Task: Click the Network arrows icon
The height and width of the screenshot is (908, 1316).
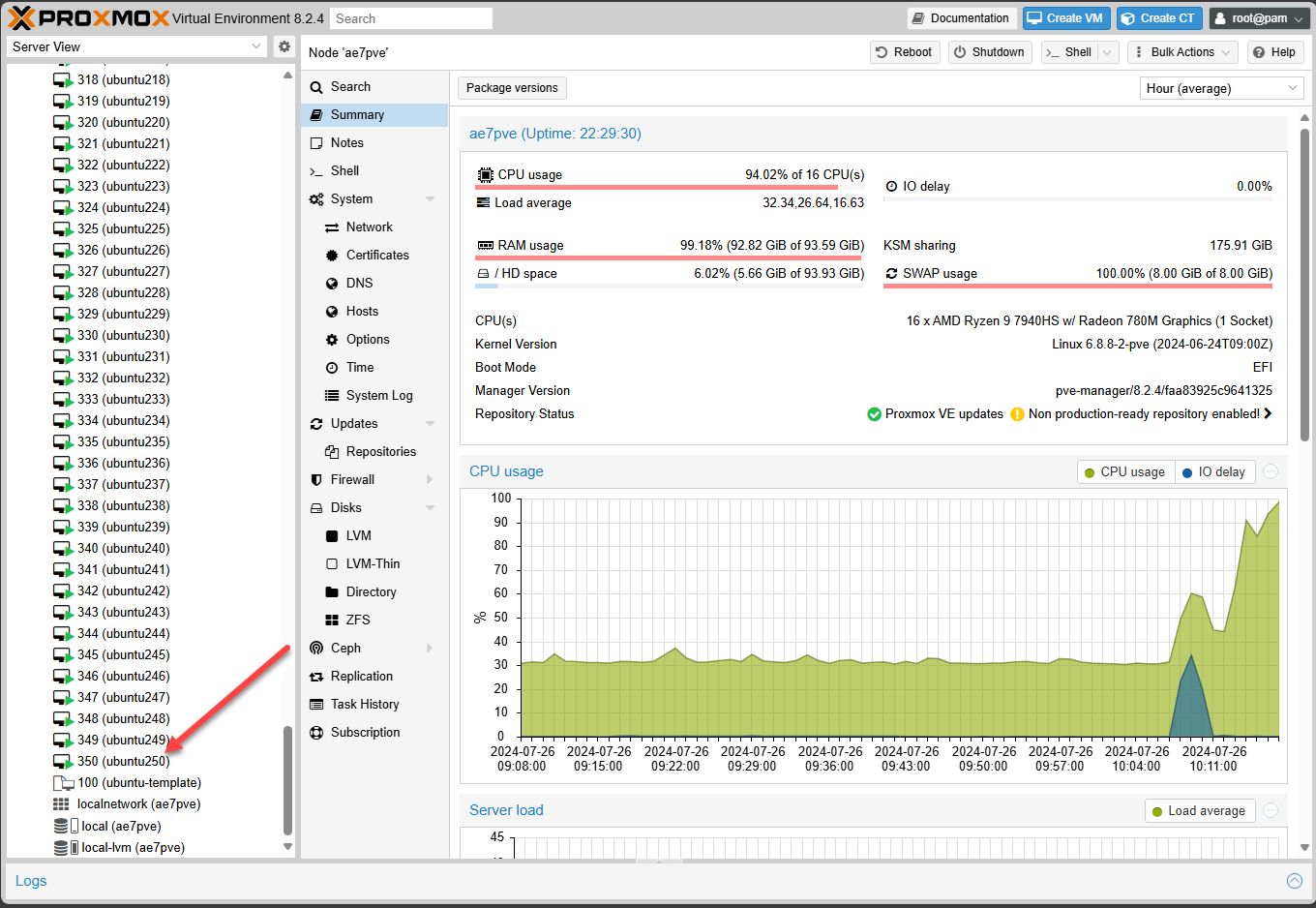Action: point(332,227)
